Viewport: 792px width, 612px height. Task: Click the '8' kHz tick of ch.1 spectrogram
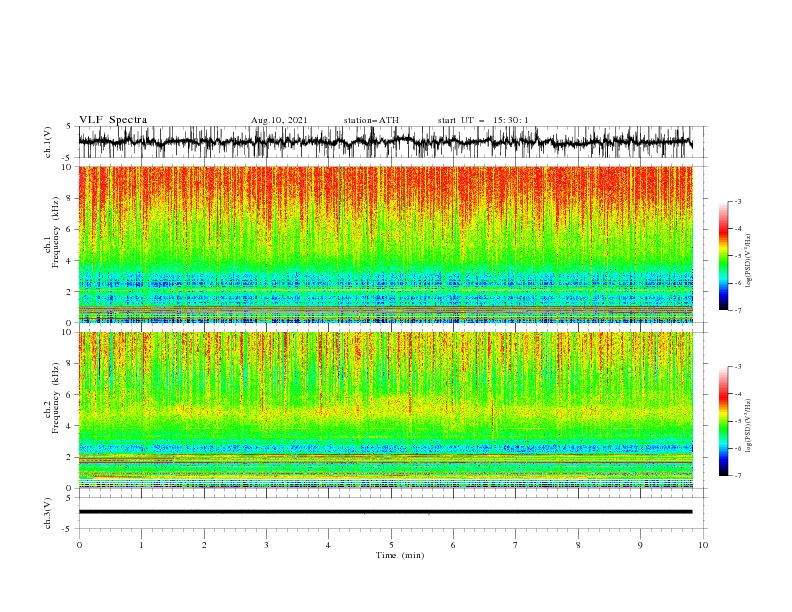point(71,198)
